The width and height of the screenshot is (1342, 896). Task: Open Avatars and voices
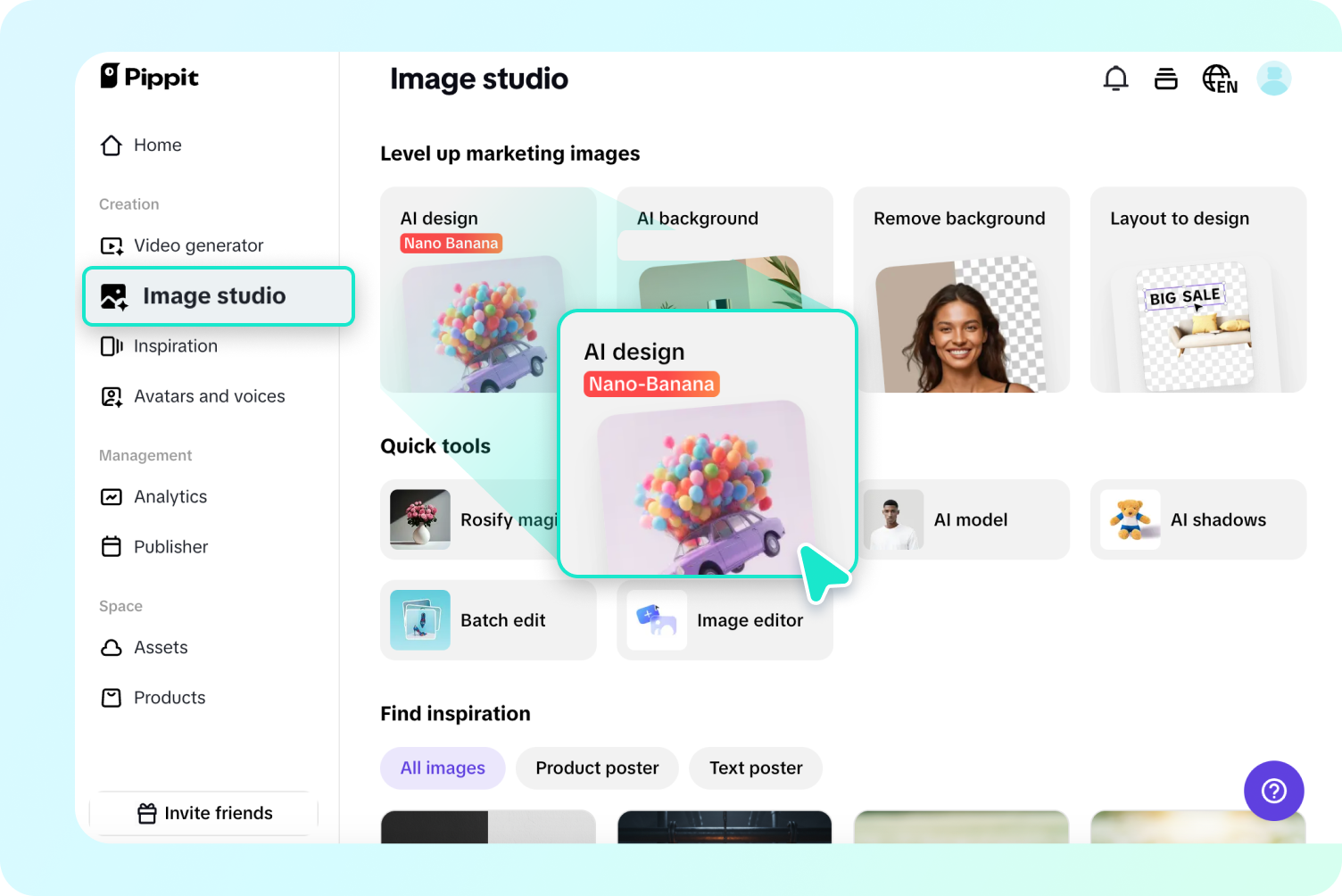coord(208,396)
